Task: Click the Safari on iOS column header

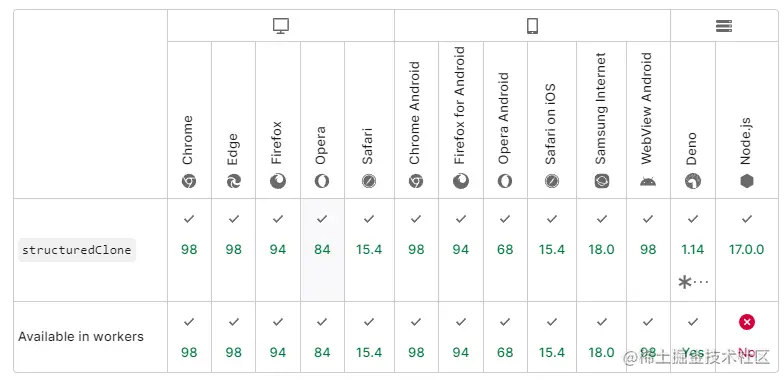Action: point(552,120)
